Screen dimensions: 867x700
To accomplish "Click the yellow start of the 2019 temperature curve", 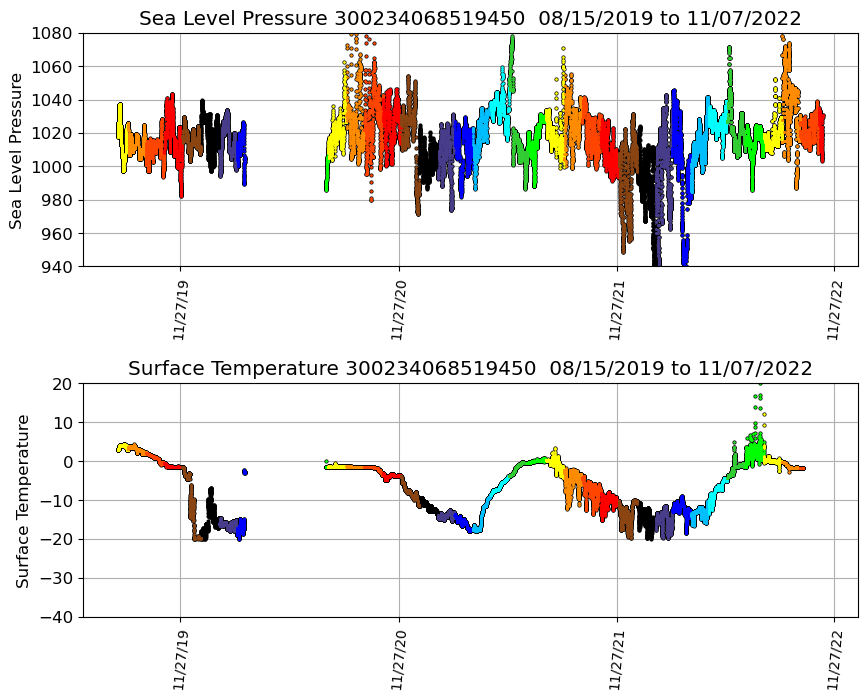I will click(122, 448).
